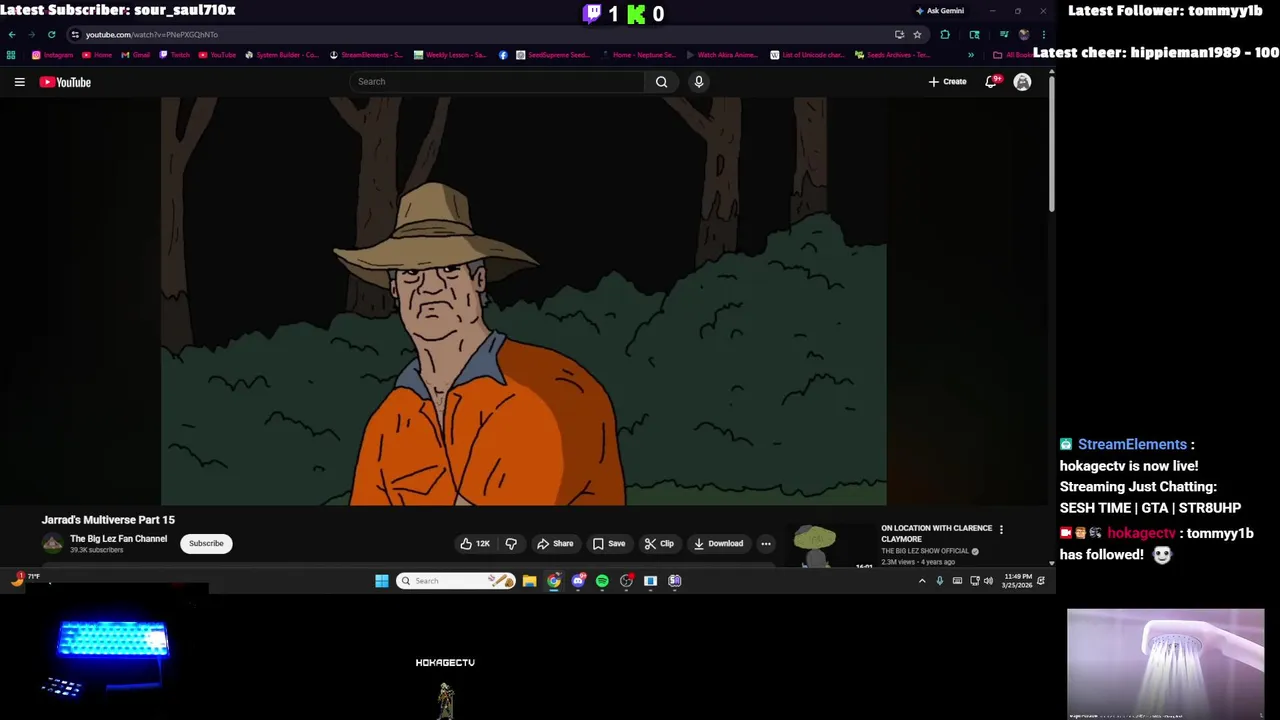The height and width of the screenshot is (720, 1280).
Task: Download the video
Action: pyautogui.click(x=718, y=544)
